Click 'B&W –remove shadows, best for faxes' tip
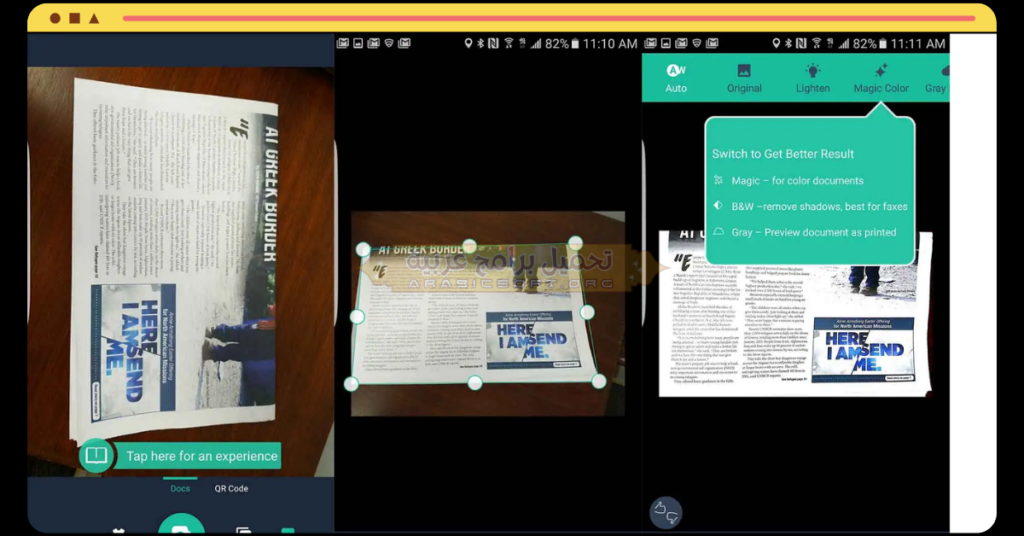Viewport: 1024px width, 536px height. coord(820,206)
